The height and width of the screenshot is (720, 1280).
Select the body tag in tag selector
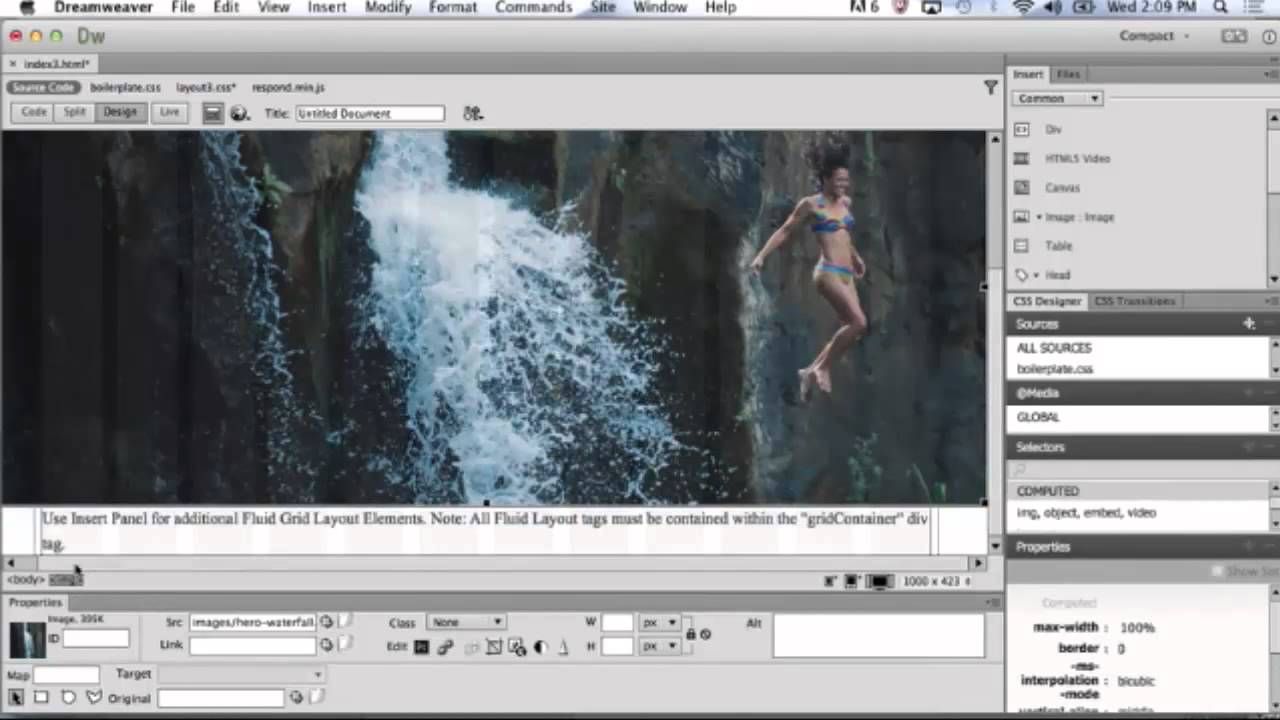coord(25,580)
